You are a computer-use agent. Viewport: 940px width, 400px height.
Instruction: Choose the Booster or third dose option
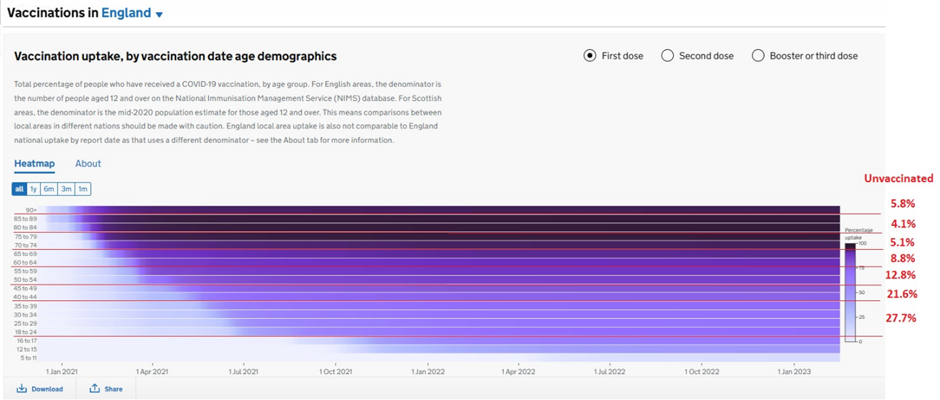click(758, 56)
